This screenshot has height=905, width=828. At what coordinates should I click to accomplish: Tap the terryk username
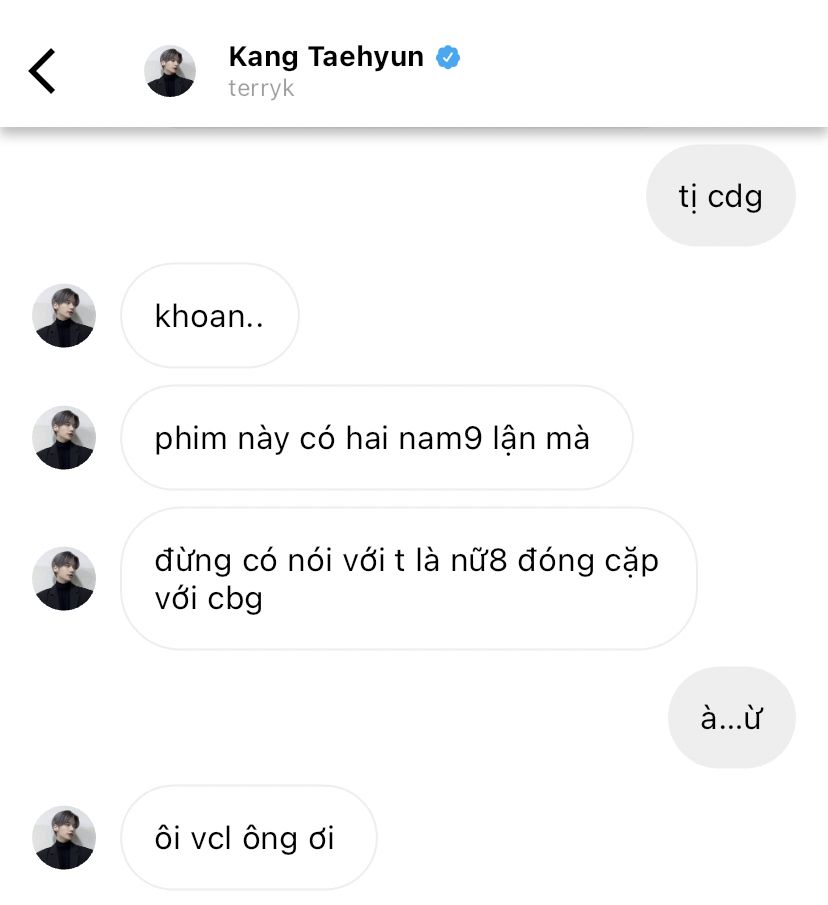pyautogui.click(x=261, y=88)
